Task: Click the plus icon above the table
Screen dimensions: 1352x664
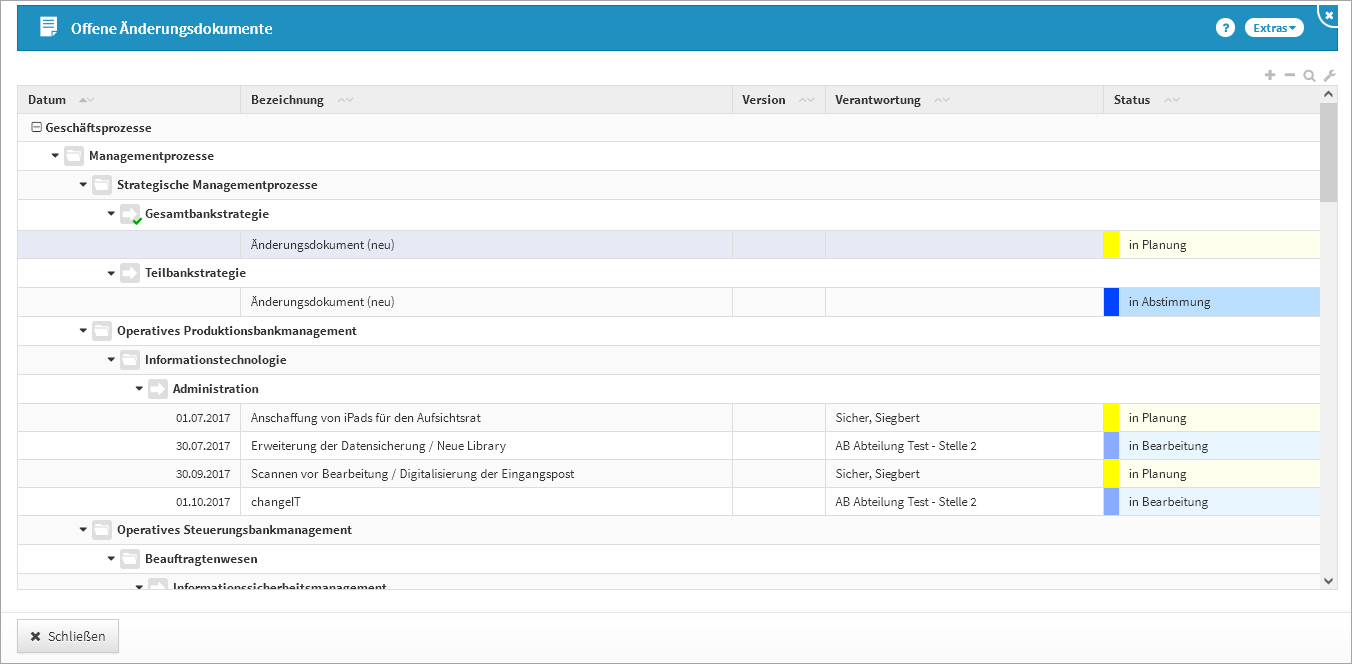Action: click(1270, 75)
